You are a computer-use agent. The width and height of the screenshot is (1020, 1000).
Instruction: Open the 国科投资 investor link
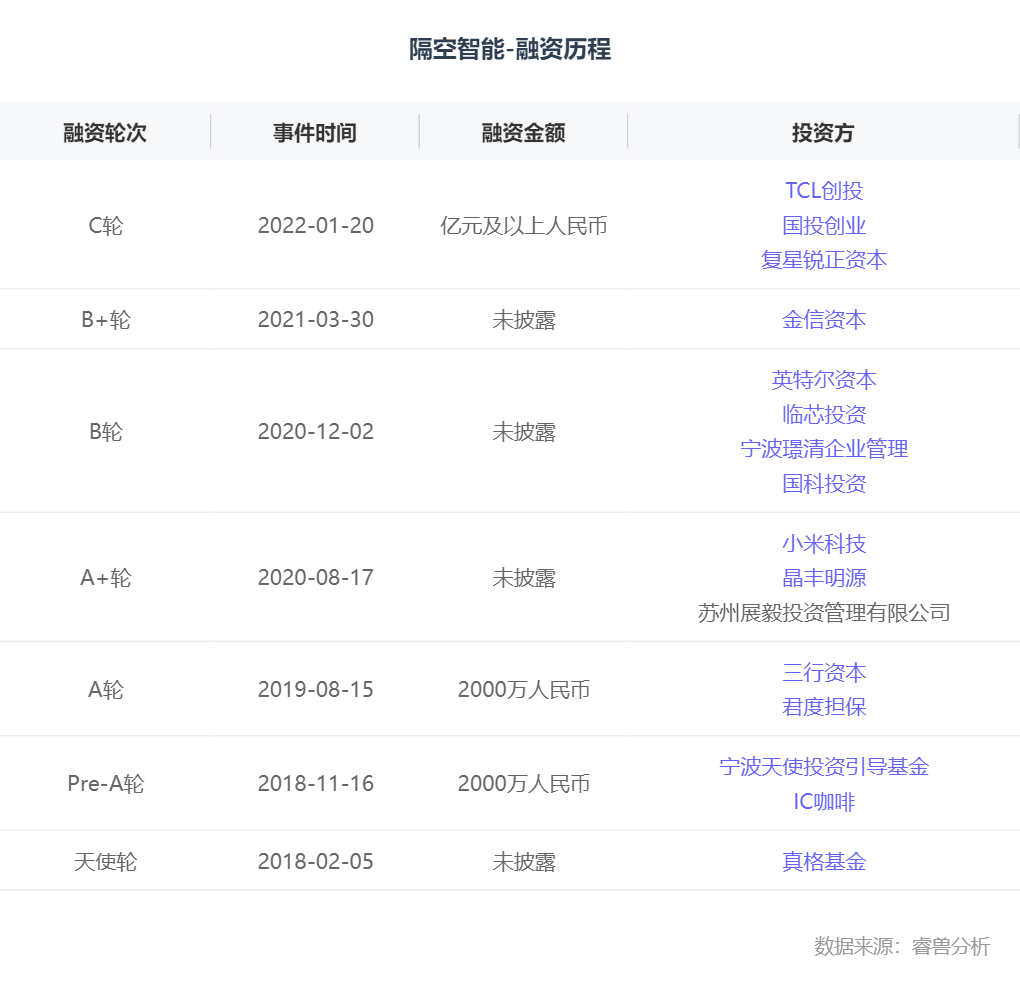(824, 483)
